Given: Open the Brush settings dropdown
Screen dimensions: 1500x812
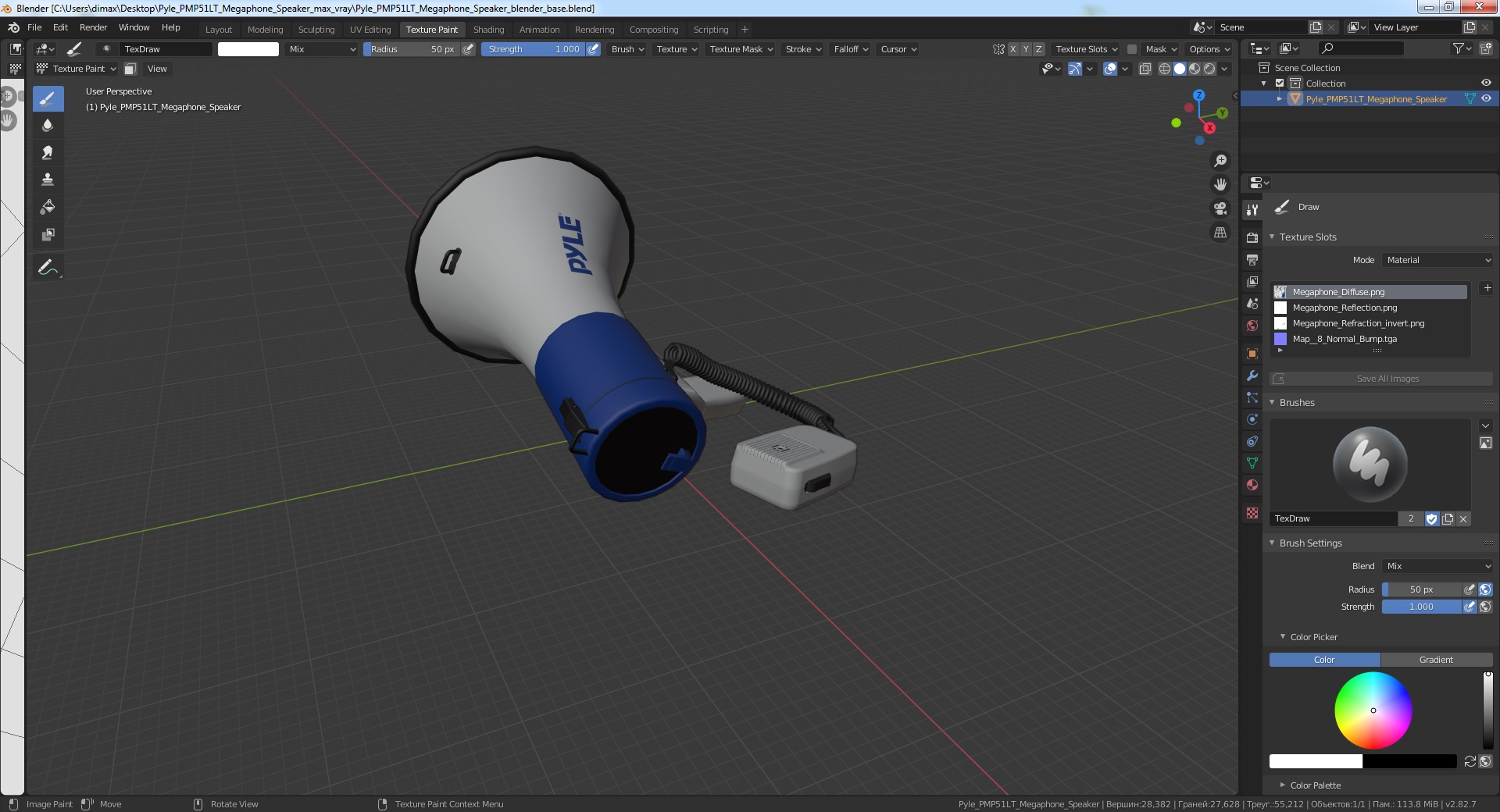Looking at the screenshot, I should tap(628, 49).
